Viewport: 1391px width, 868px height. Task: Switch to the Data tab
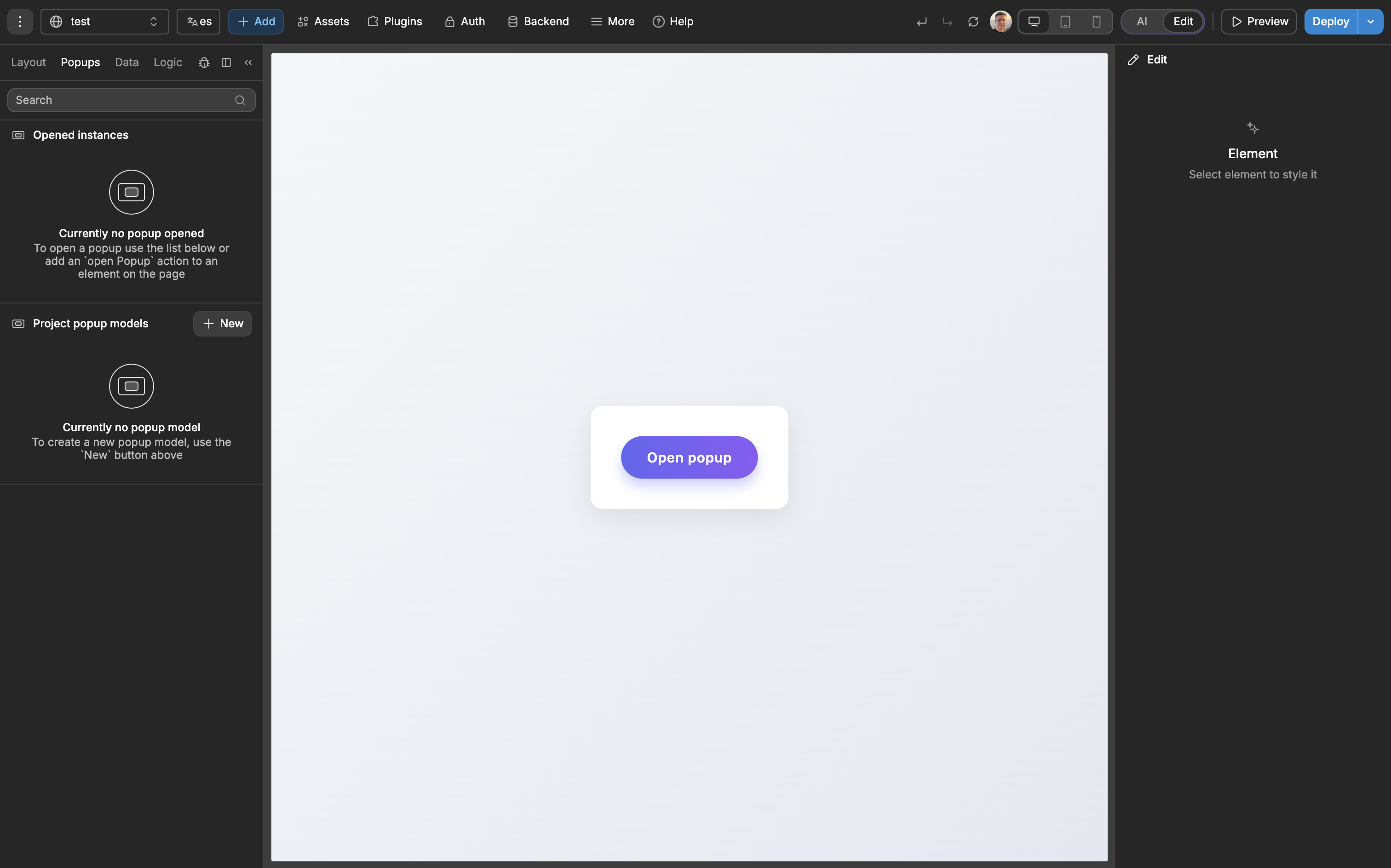(x=126, y=62)
